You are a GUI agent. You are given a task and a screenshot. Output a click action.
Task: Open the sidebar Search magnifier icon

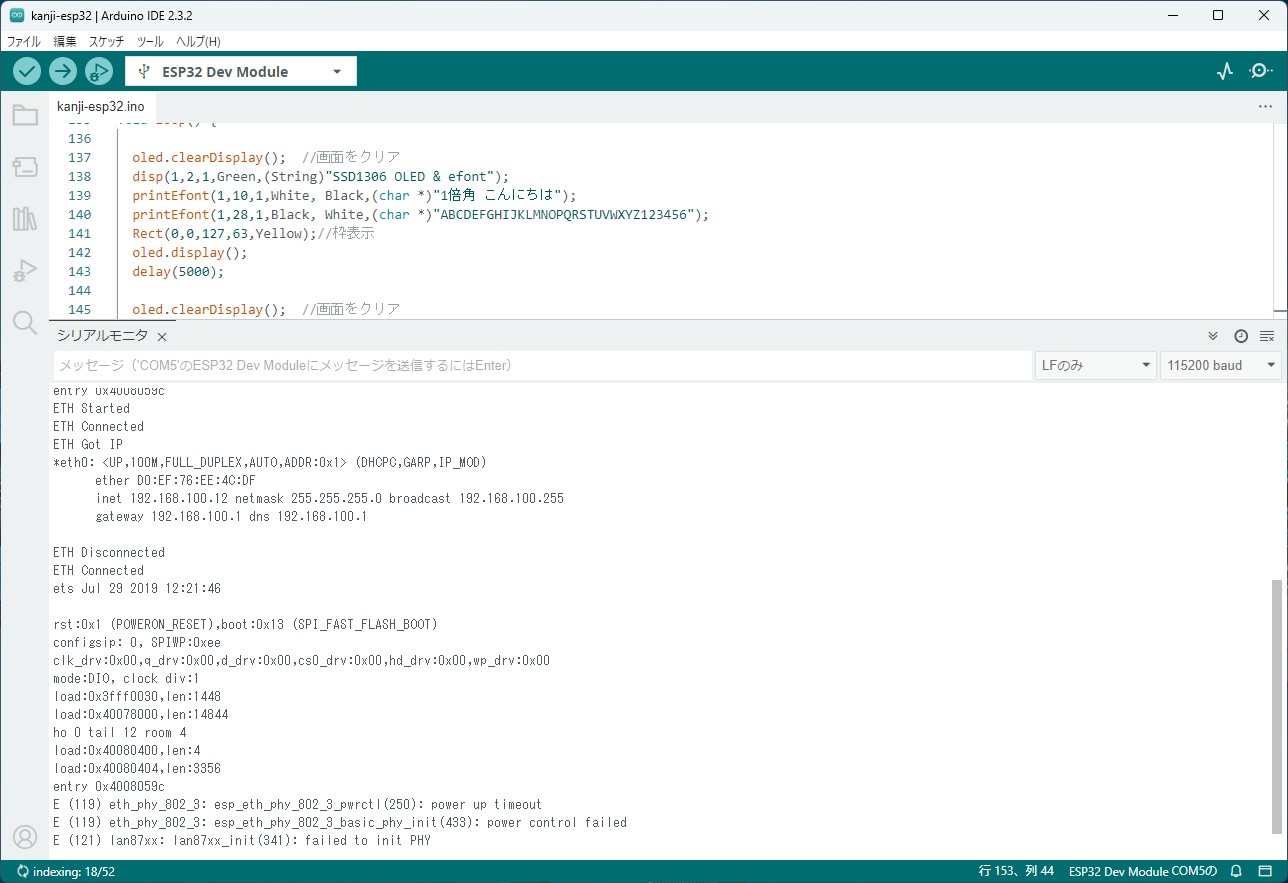click(x=25, y=322)
